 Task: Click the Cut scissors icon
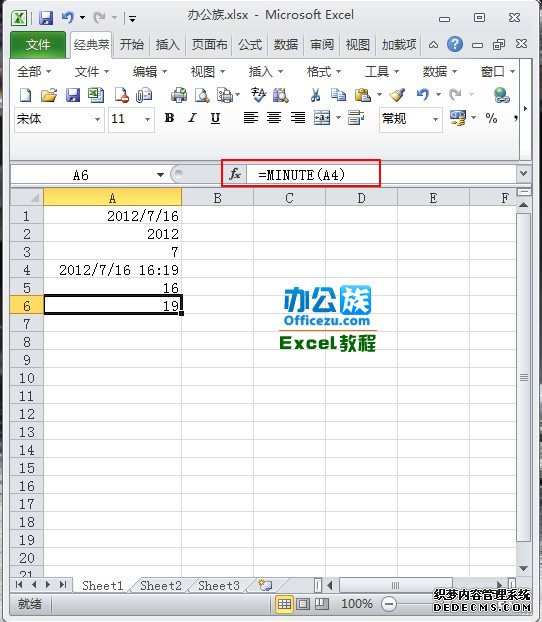pyautogui.click(x=315, y=95)
